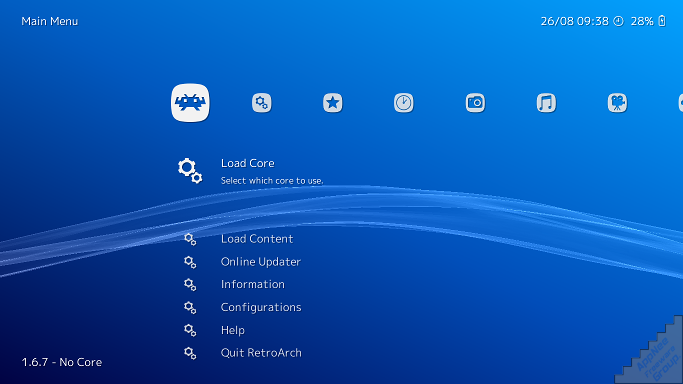Image resolution: width=683 pixels, height=384 pixels.
Task: Open the History clock icon tab
Action: pos(404,103)
